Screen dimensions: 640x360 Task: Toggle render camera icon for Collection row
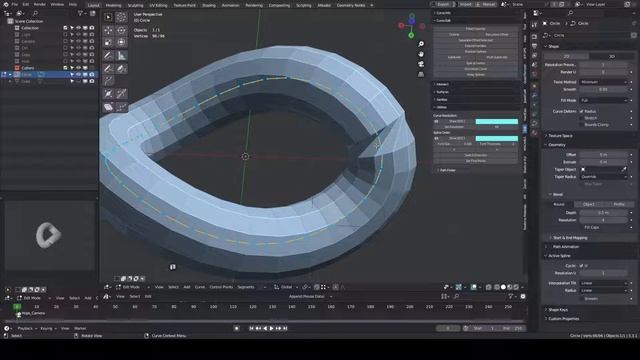[92, 28]
